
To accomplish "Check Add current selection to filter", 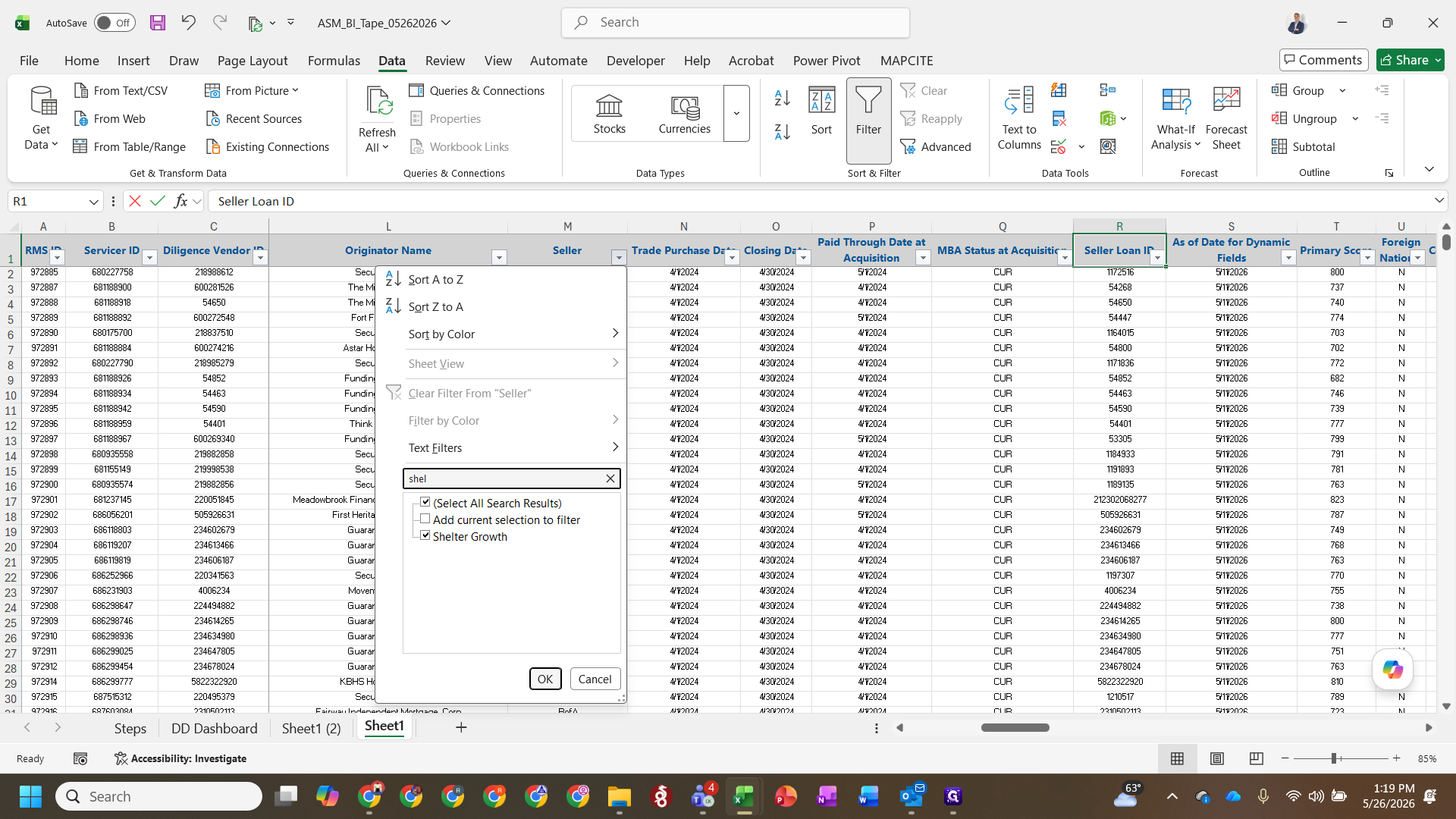I will tap(425, 519).
